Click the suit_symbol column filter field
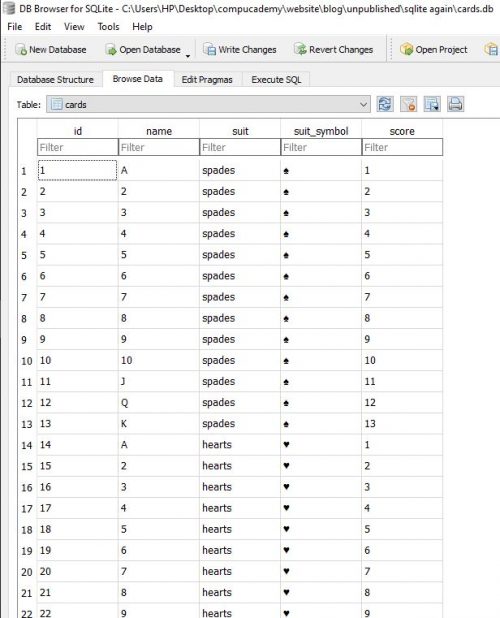The height and width of the screenshot is (618, 500). 321,147
